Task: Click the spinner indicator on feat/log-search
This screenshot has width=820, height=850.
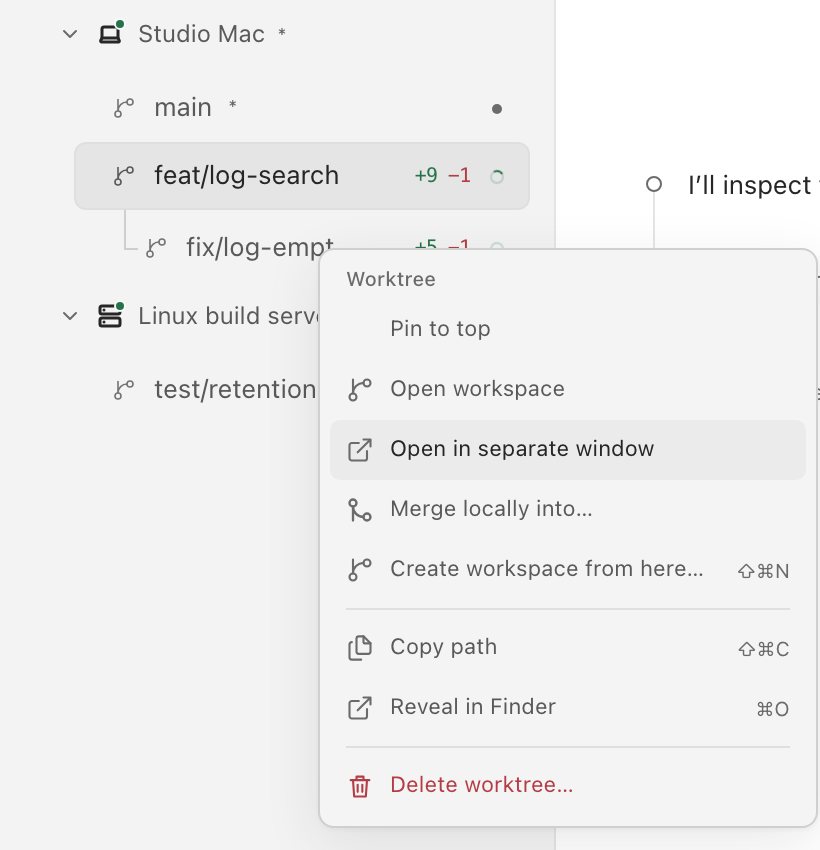Action: [x=497, y=177]
